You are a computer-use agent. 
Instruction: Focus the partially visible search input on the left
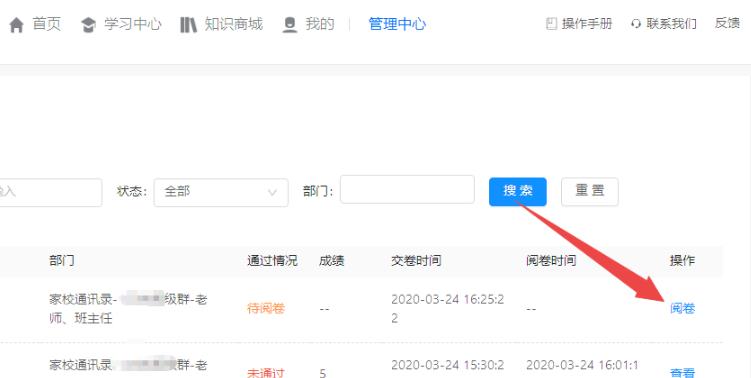pos(50,193)
